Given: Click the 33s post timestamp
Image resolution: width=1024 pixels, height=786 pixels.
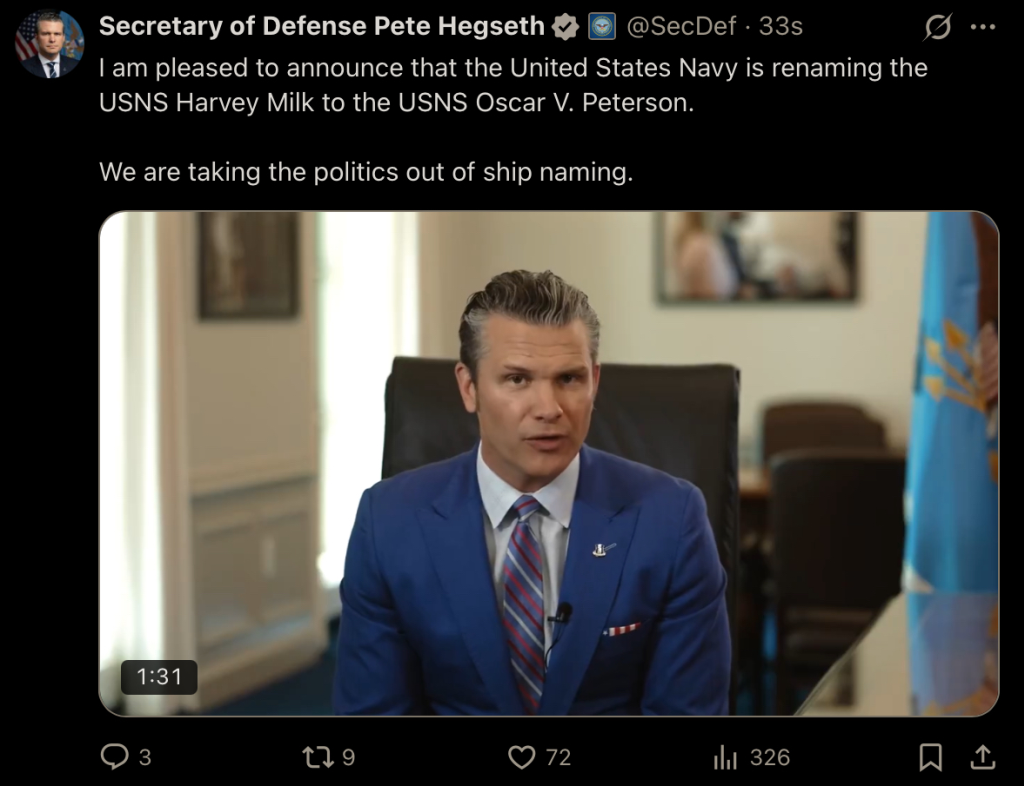Looking at the screenshot, I should pos(781,27).
